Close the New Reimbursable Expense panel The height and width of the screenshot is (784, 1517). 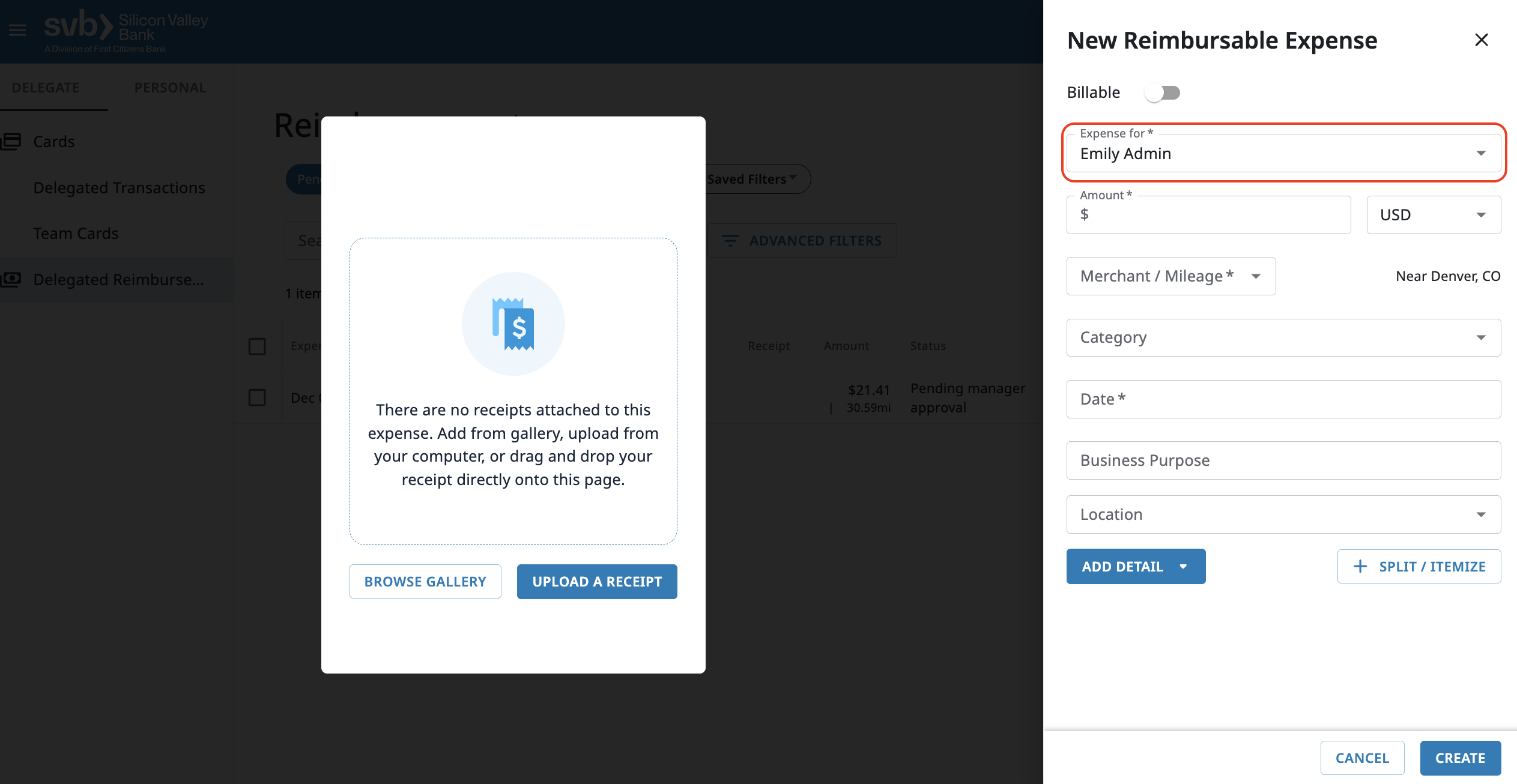coord(1481,40)
